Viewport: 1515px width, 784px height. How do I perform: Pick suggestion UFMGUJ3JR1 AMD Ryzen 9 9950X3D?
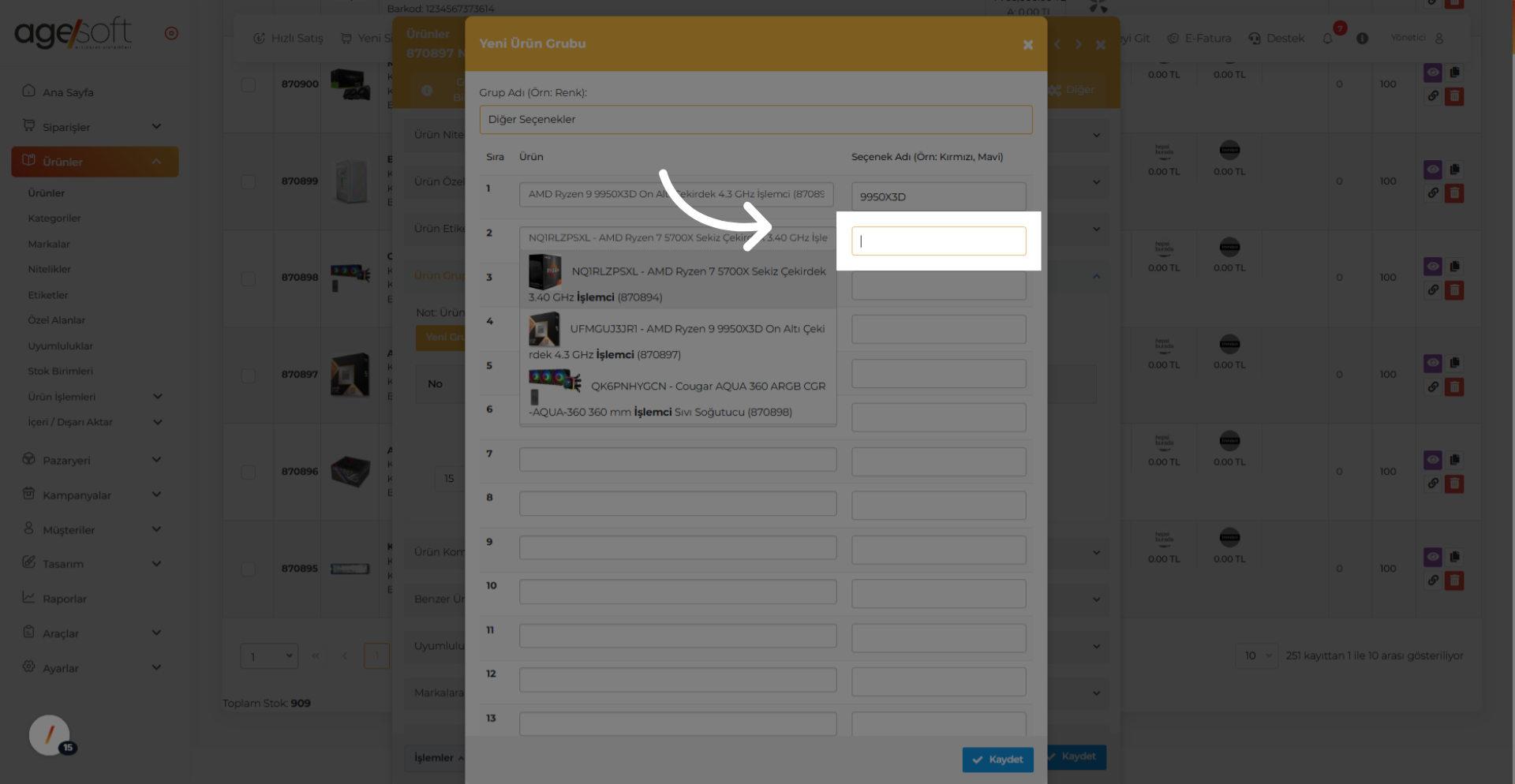[x=678, y=337]
